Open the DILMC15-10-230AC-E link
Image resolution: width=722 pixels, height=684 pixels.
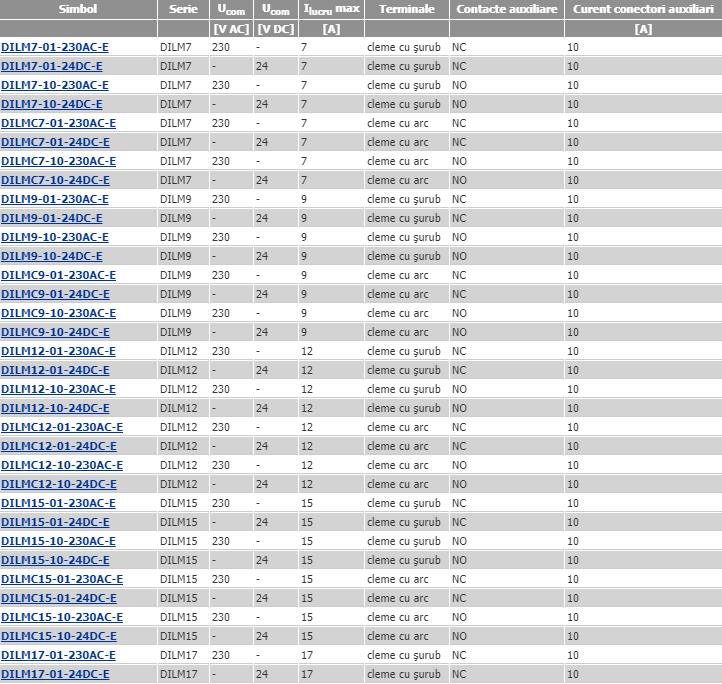[62, 617]
